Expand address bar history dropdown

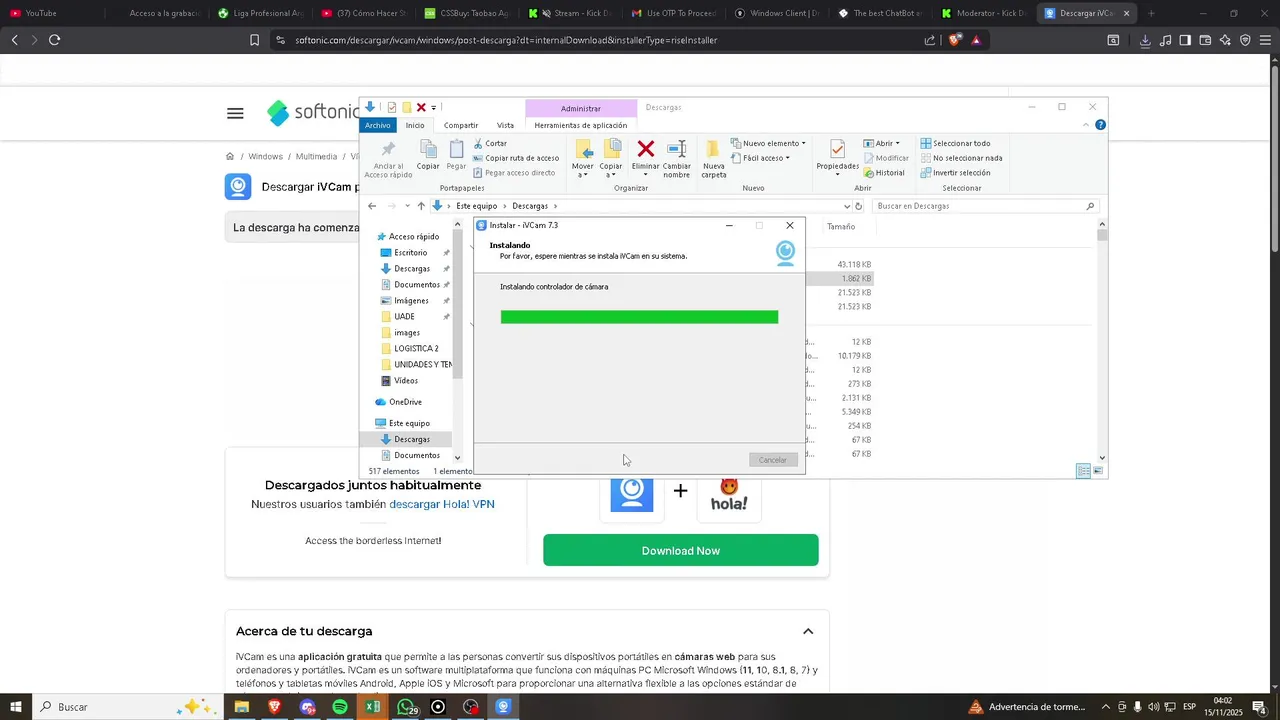(847, 206)
